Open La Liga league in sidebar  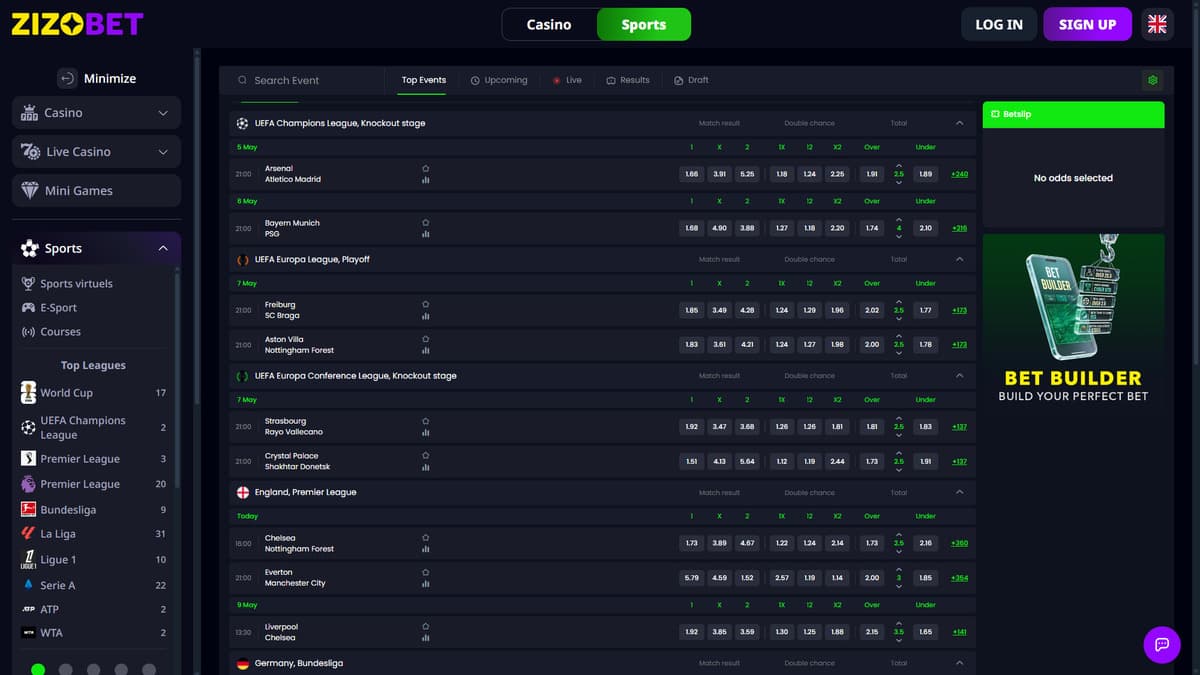tap(93, 534)
